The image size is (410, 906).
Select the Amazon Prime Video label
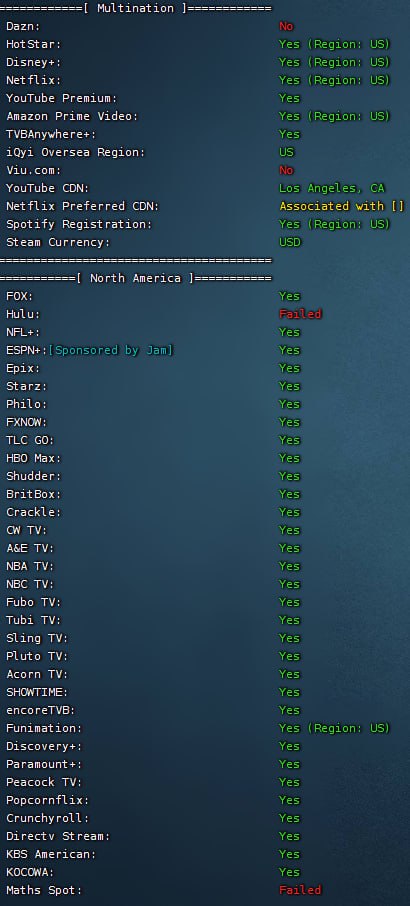coord(72,116)
